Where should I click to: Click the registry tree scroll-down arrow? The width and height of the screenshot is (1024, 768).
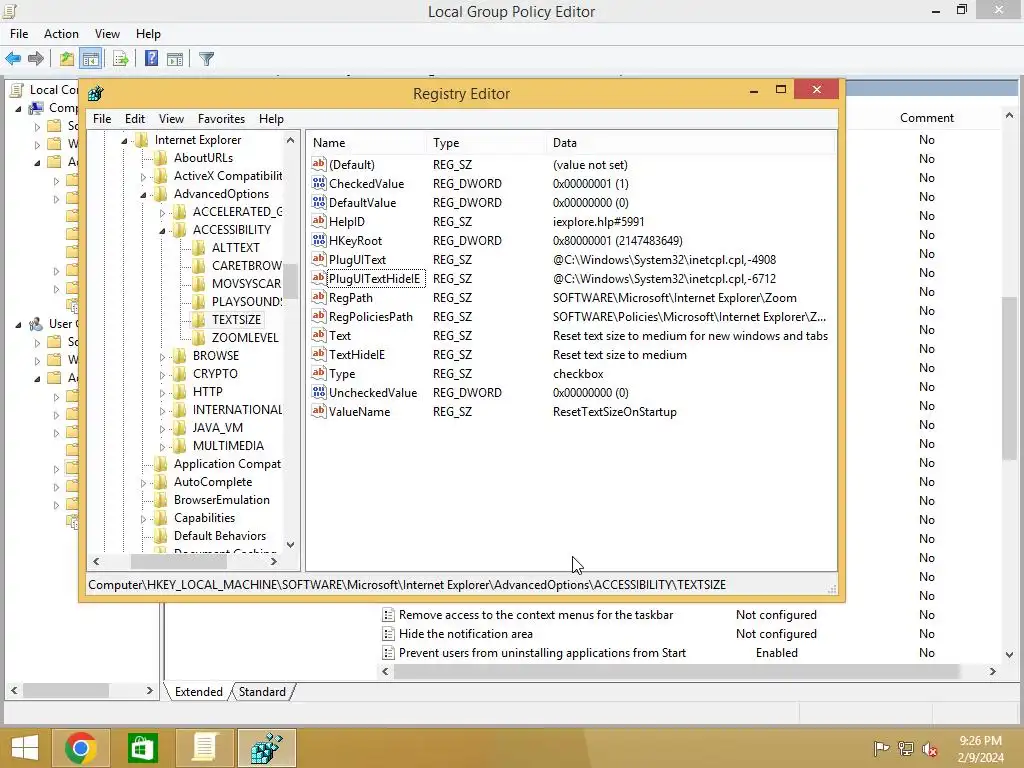(x=291, y=545)
